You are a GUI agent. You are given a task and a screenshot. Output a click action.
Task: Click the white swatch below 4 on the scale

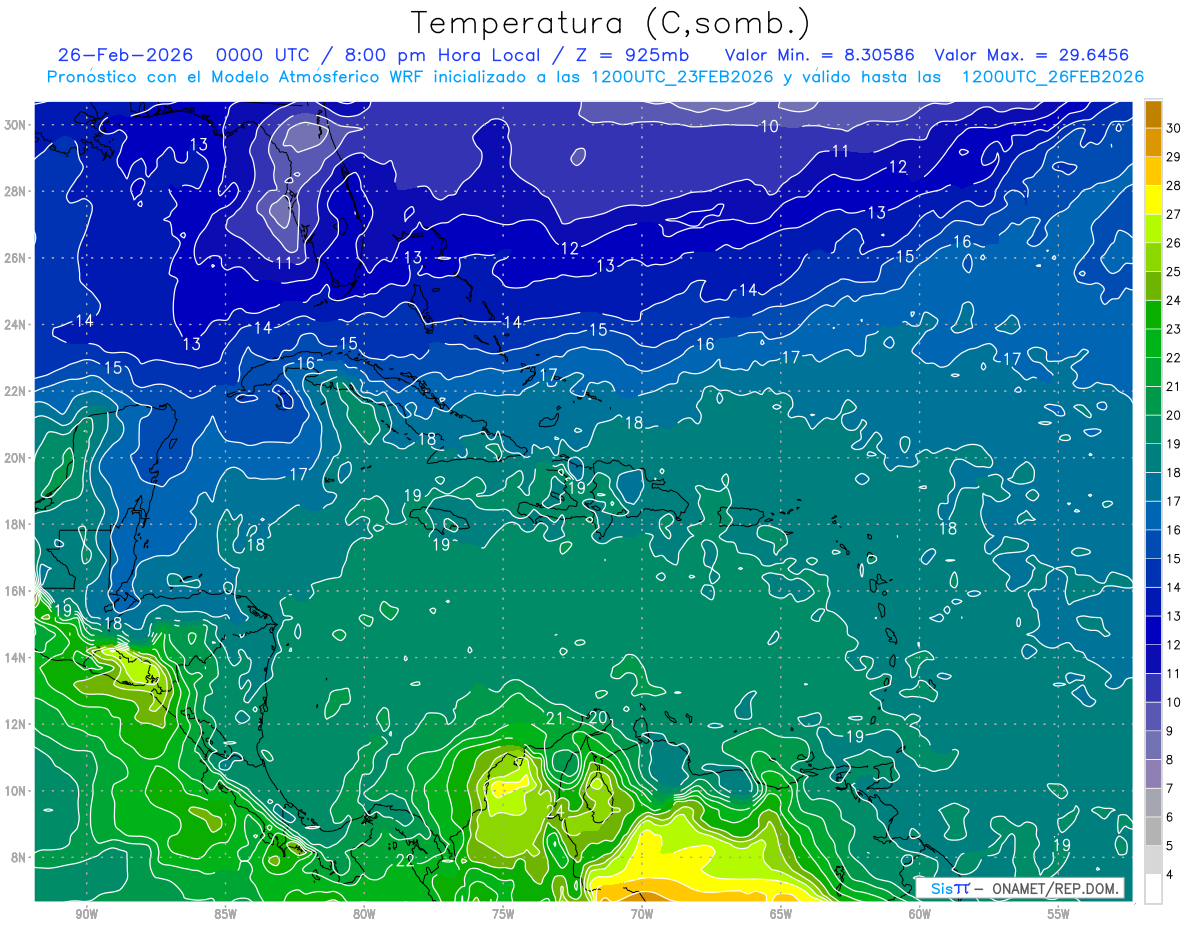[x=1153, y=889]
